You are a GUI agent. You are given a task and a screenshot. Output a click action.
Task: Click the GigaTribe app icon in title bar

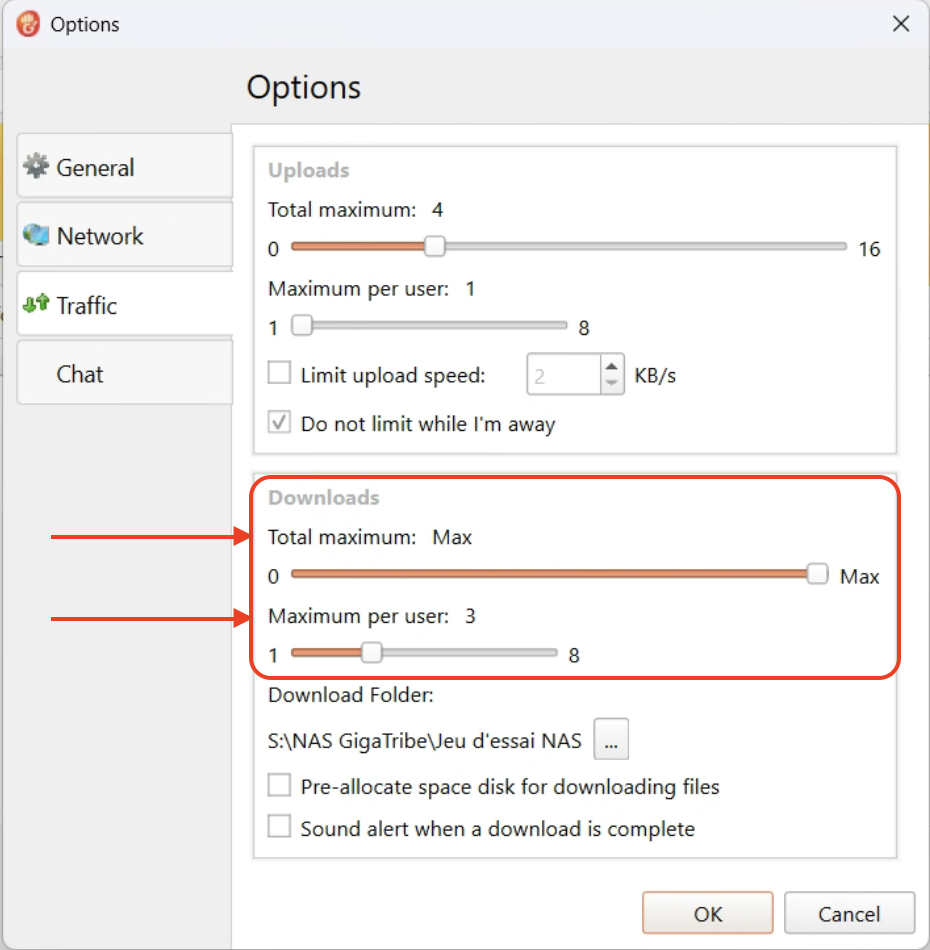coord(28,23)
